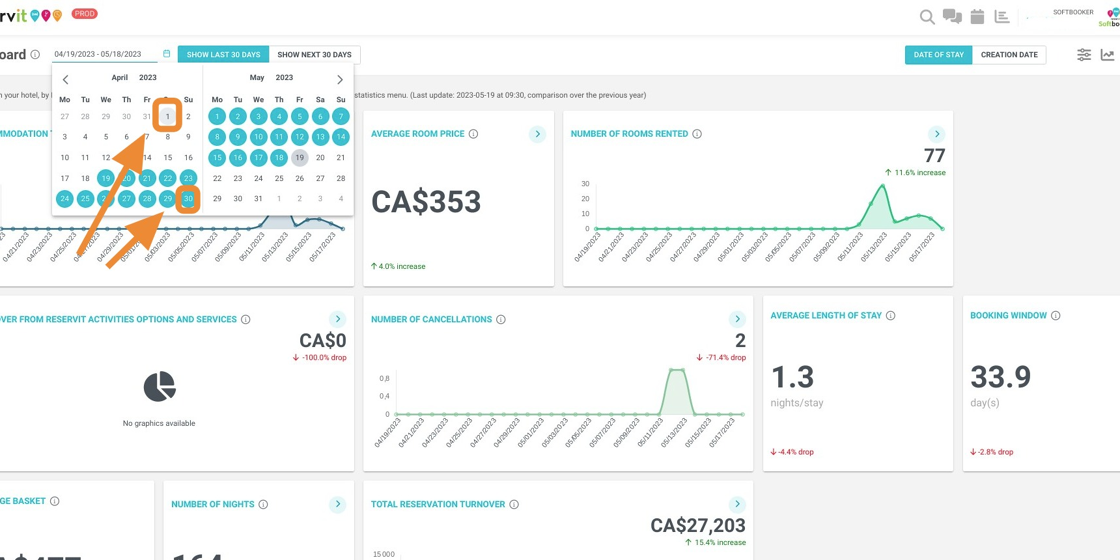Expand Number of Rooms Rented details

(936, 134)
